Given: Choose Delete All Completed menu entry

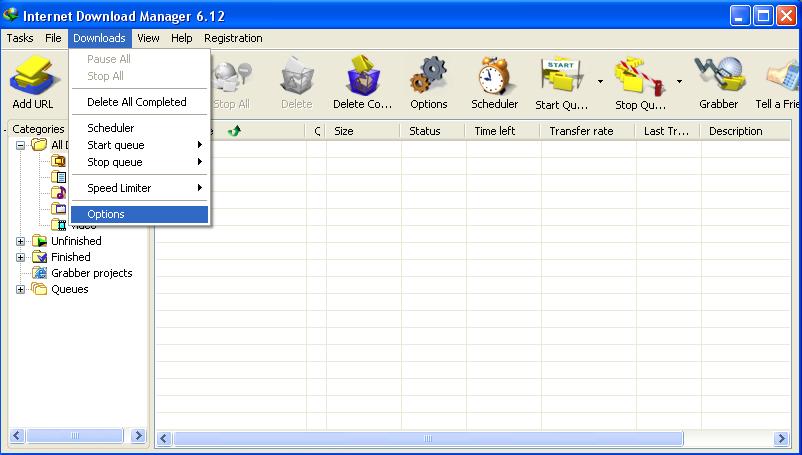Looking at the screenshot, I should [x=140, y=102].
